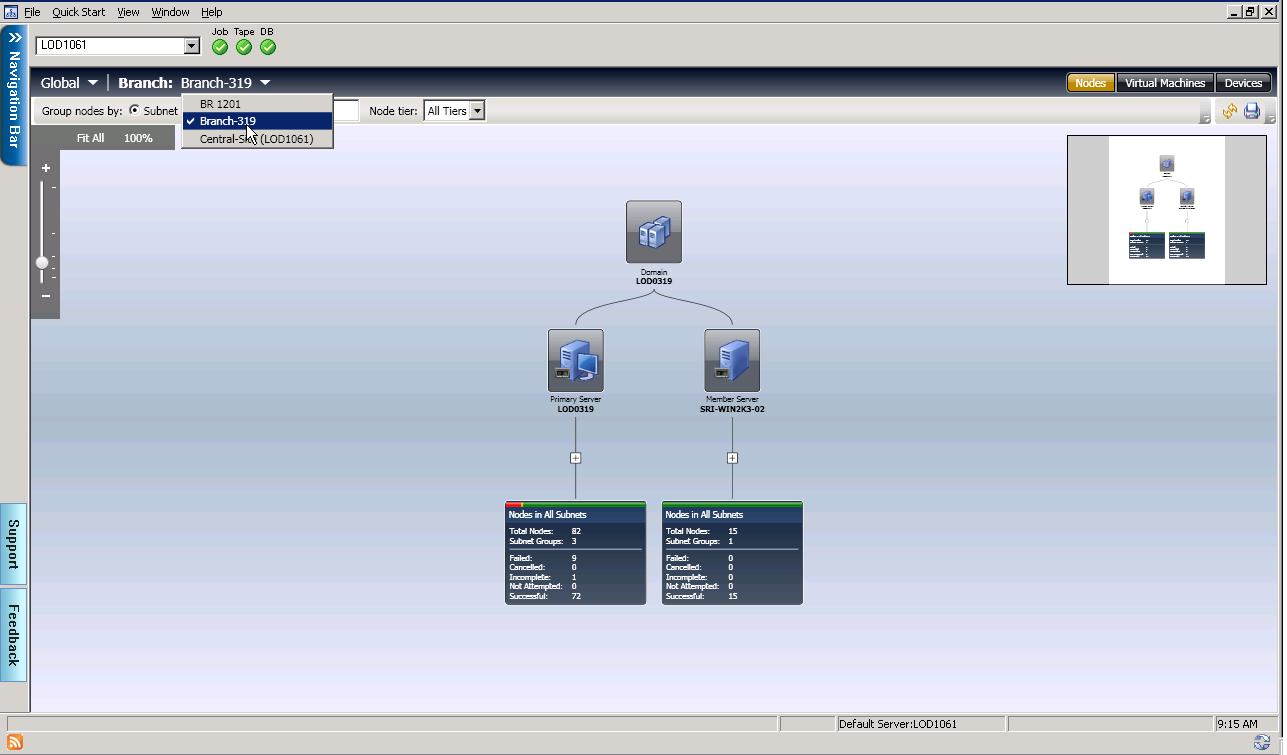
Task: Click the Job status green check icon
Action: [x=220, y=47]
